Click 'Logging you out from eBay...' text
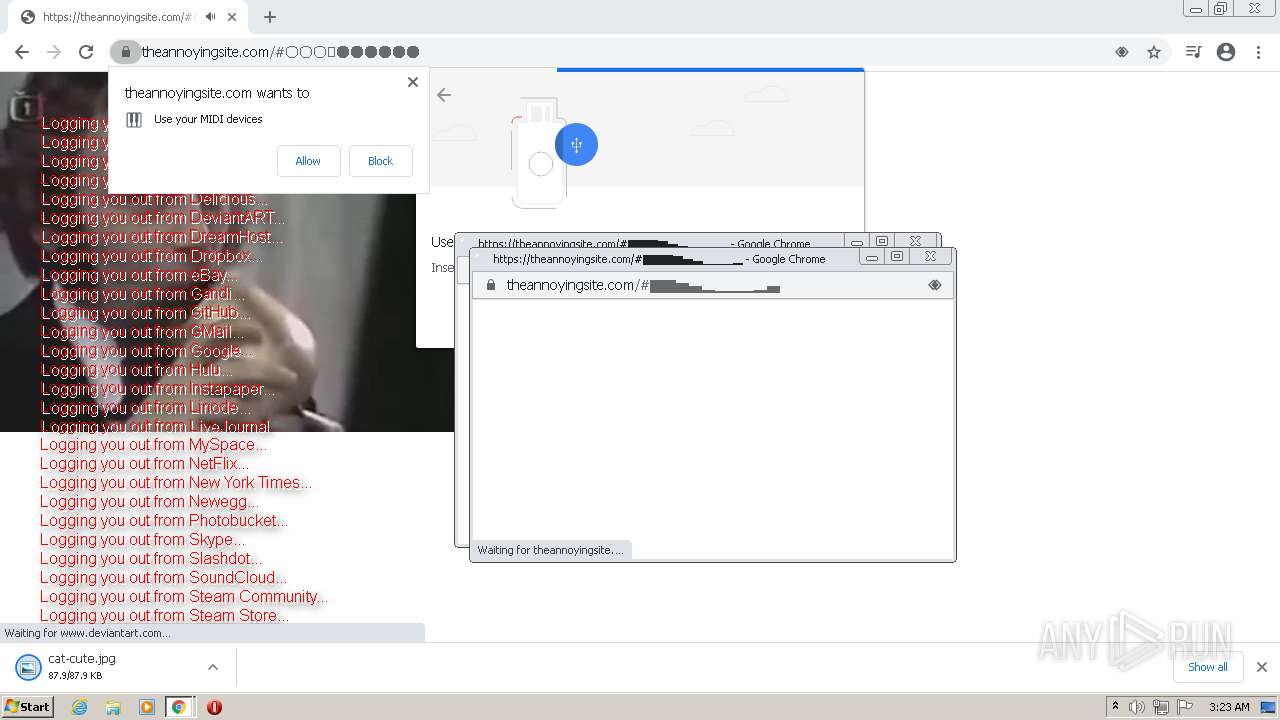This screenshot has width=1280, height=720. tap(139, 275)
